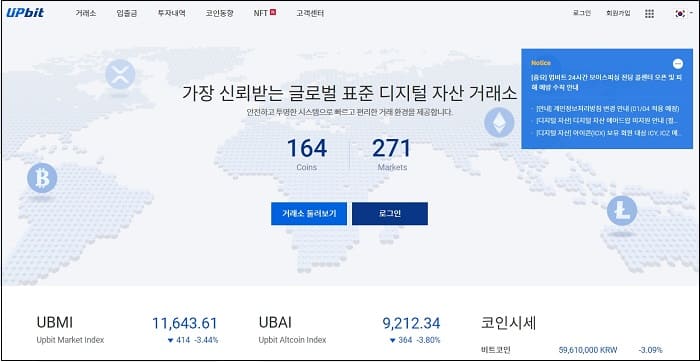The image size is (700, 362).
Task: Open the 디지털 자산 에어드랍 notice
Action: click(x=607, y=121)
